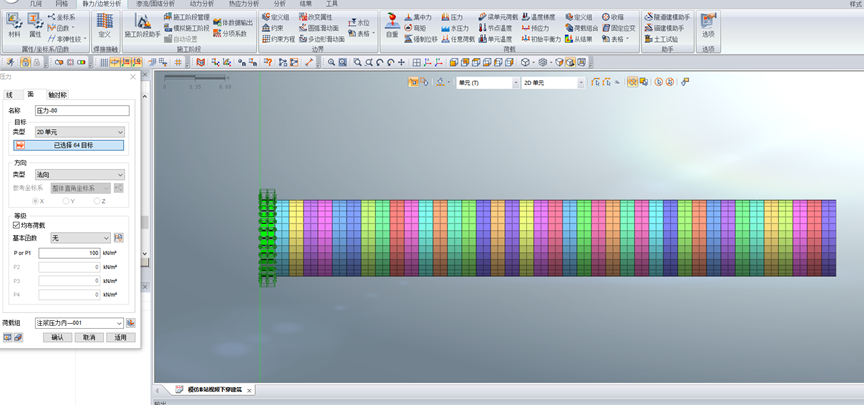Click the zoom-in magnifier toolbar icon
864x405 pixels.
(332, 62)
